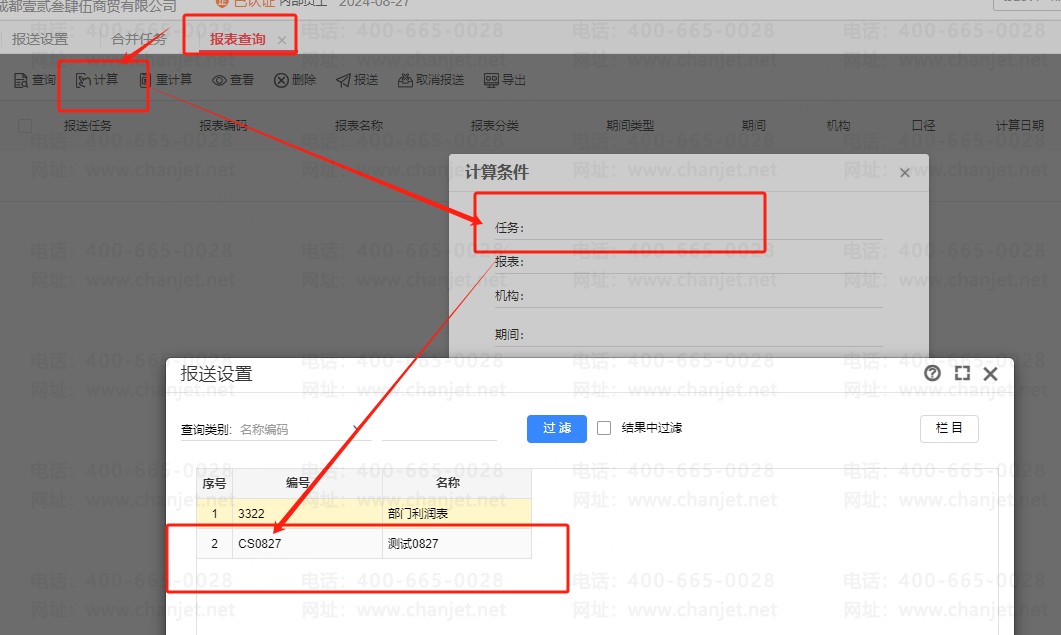
Task: Click the 机构 column header in main table
Action: (838, 125)
